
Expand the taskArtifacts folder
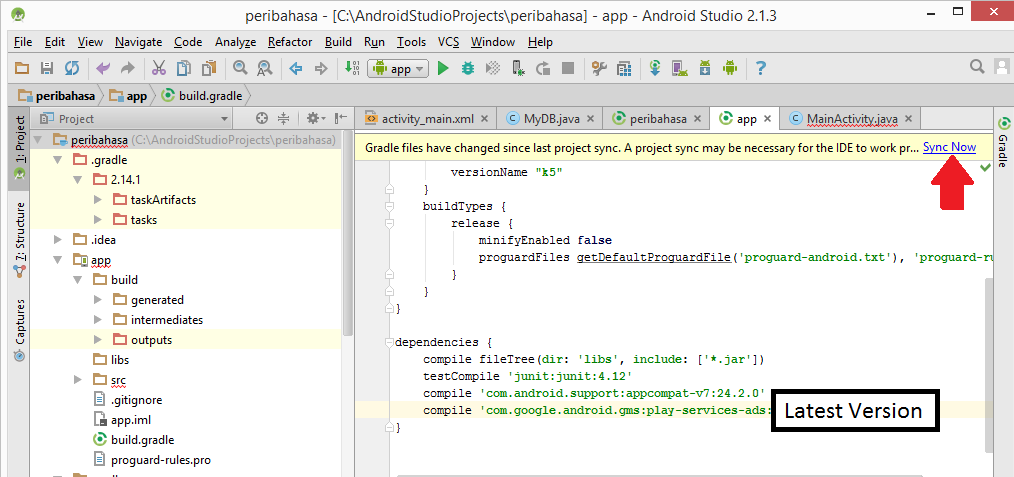pos(98,200)
